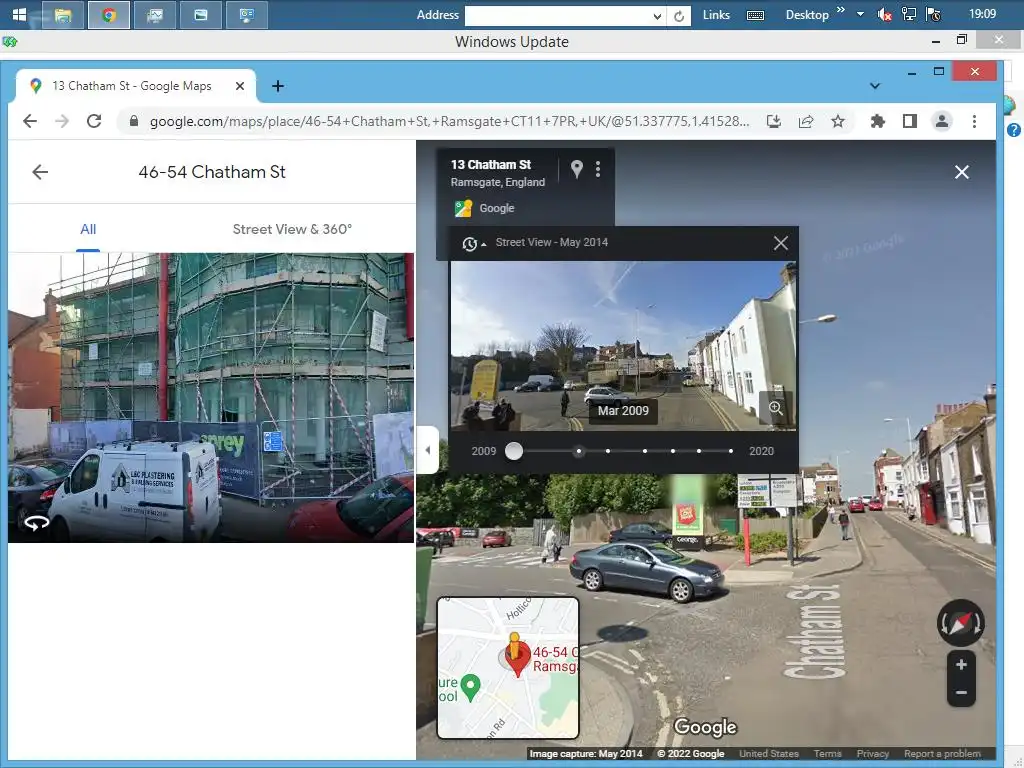The height and width of the screenshot is (768, 1024).
Task: Open the taskbar Address dropdown arrow
Action: (657, 16)
